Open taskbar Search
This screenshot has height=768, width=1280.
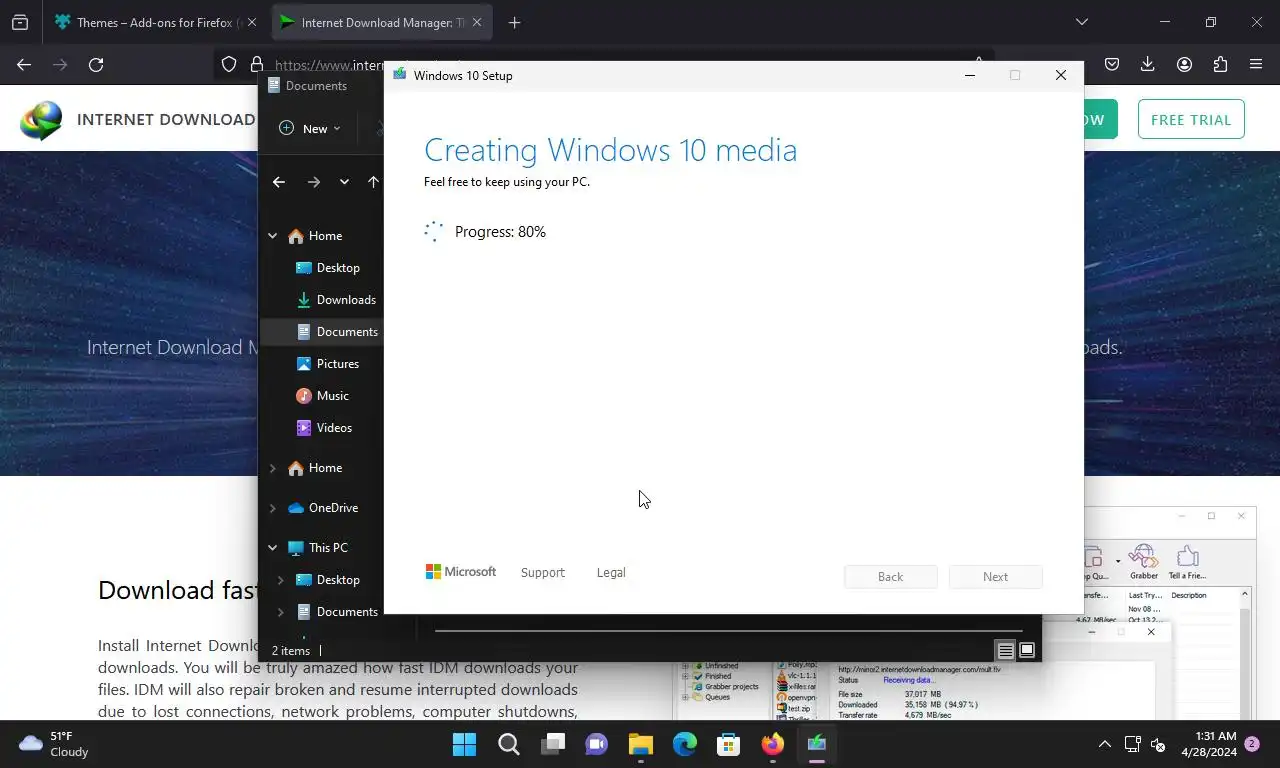click(x=508, y=744)
